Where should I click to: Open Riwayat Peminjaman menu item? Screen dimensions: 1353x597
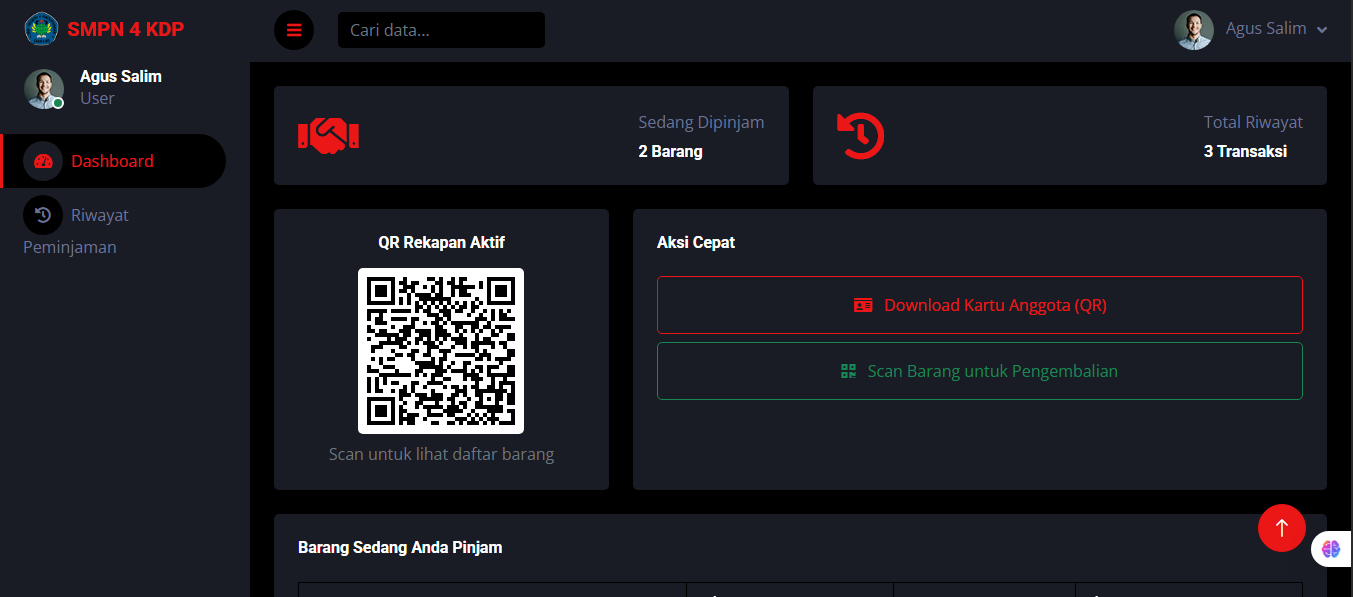pyautogui.click(x=112, y=230)
